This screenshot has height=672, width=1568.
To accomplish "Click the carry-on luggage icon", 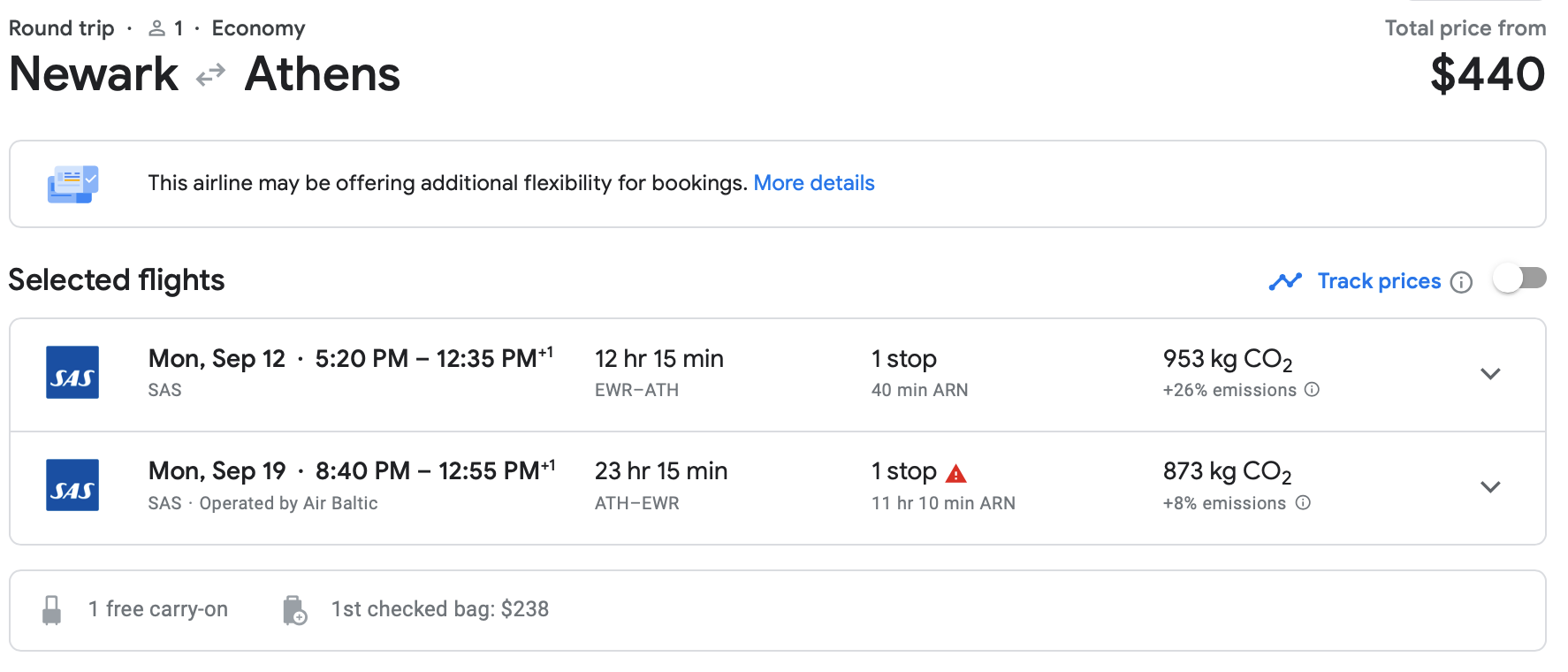I will point(52,610).
